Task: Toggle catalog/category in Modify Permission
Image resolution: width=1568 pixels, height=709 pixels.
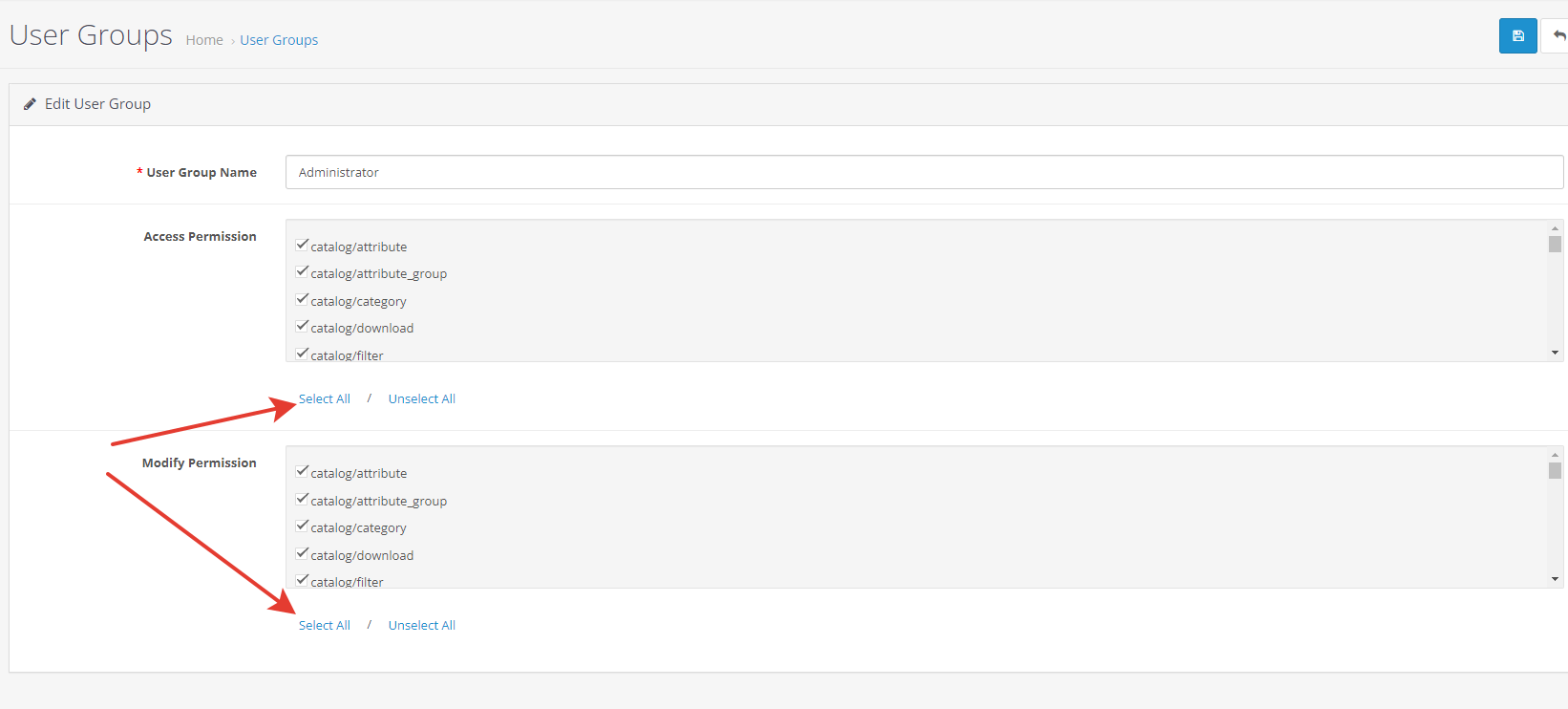Action: (302, 526)
